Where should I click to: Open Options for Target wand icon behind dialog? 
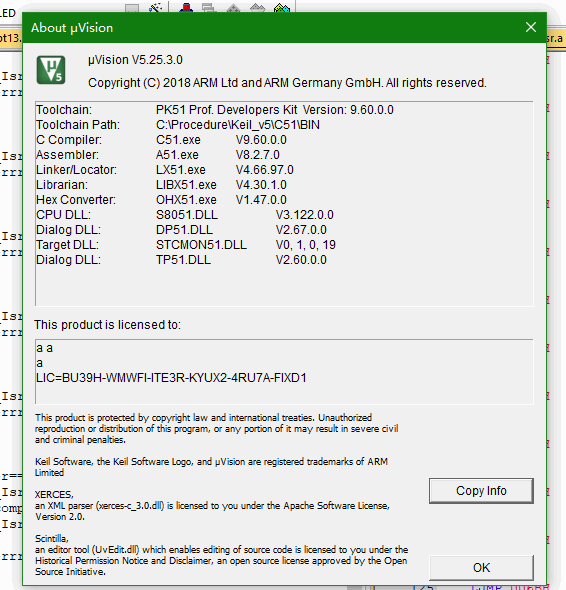[155, 8]
